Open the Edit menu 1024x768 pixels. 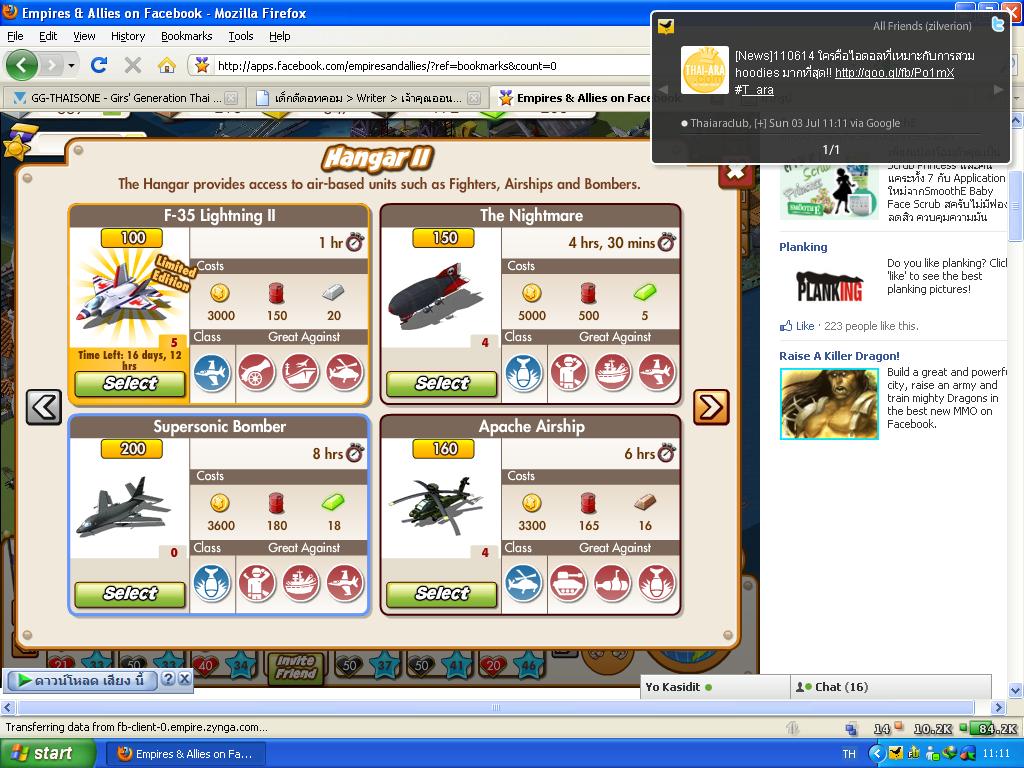coord(48,36)
